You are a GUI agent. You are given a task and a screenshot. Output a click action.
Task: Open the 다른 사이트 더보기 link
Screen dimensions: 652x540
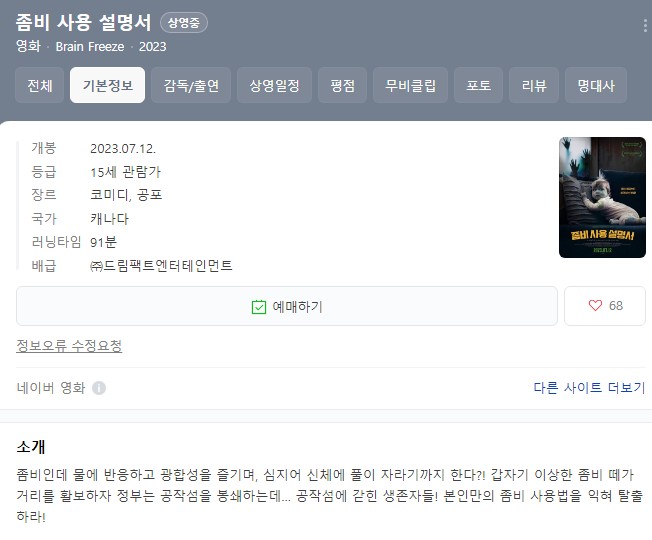click(x=589, y=388)
